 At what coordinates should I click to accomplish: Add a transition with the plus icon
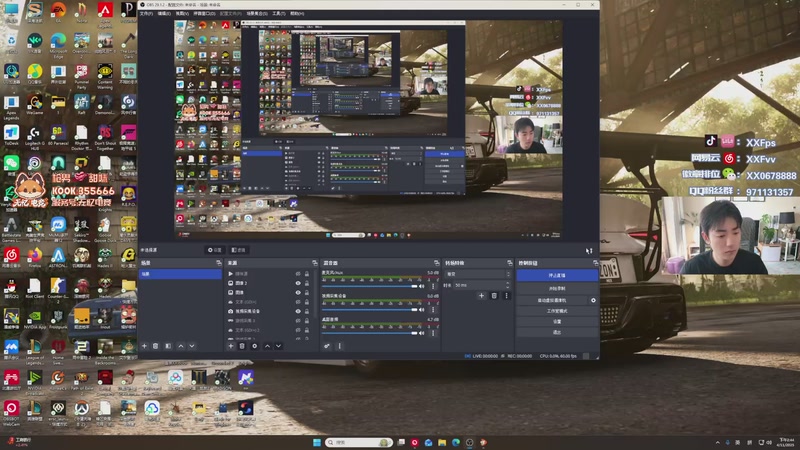[481, 295]
